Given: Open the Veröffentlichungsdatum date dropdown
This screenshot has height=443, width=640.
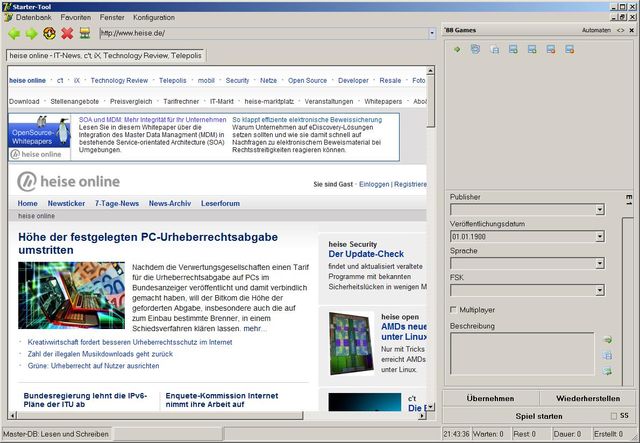Looking at the screenshot, I should point(600,236).
